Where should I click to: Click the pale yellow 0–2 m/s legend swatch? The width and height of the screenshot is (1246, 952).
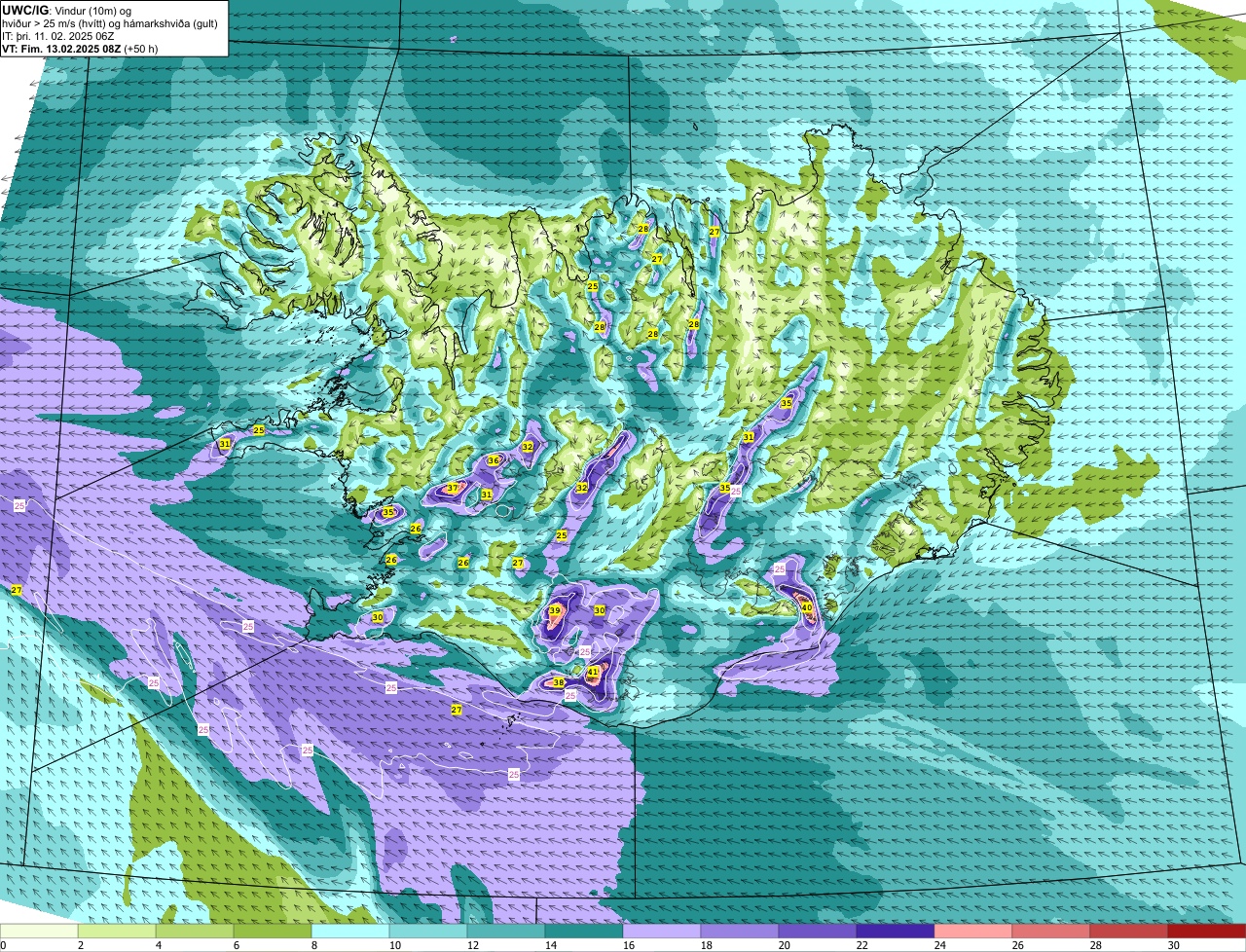click(39, 932)
